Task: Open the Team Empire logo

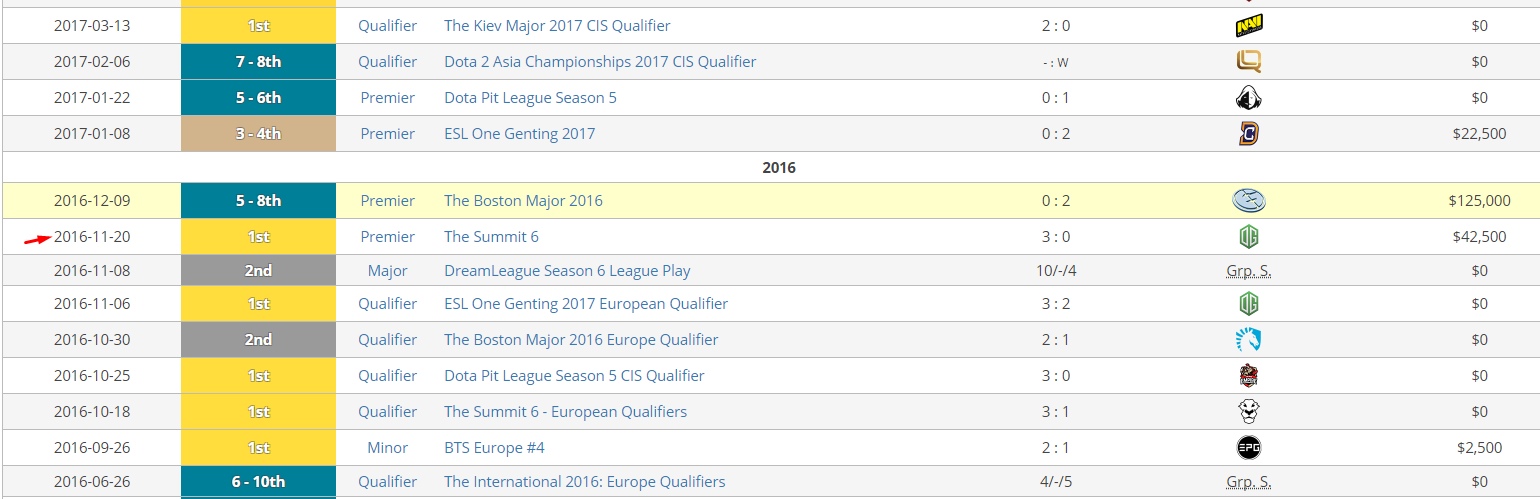Action: [1248, 376]
